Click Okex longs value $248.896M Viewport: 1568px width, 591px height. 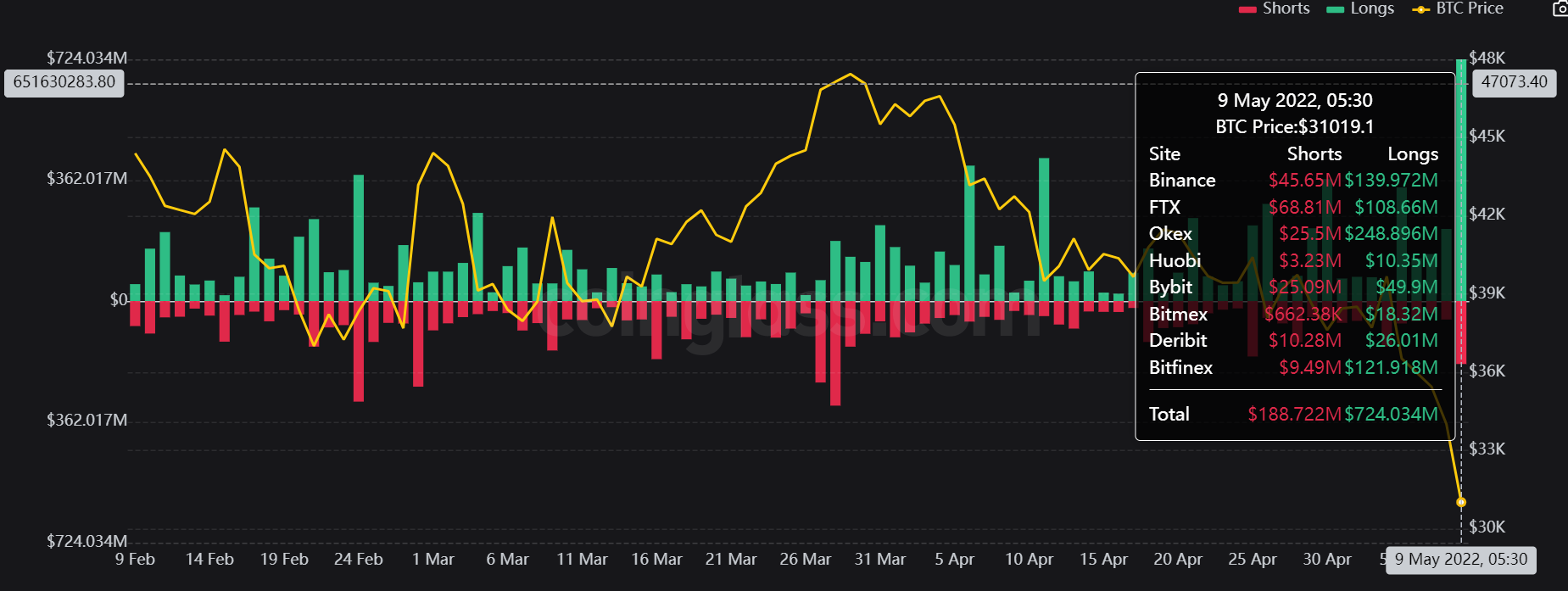pos(1392,233)
